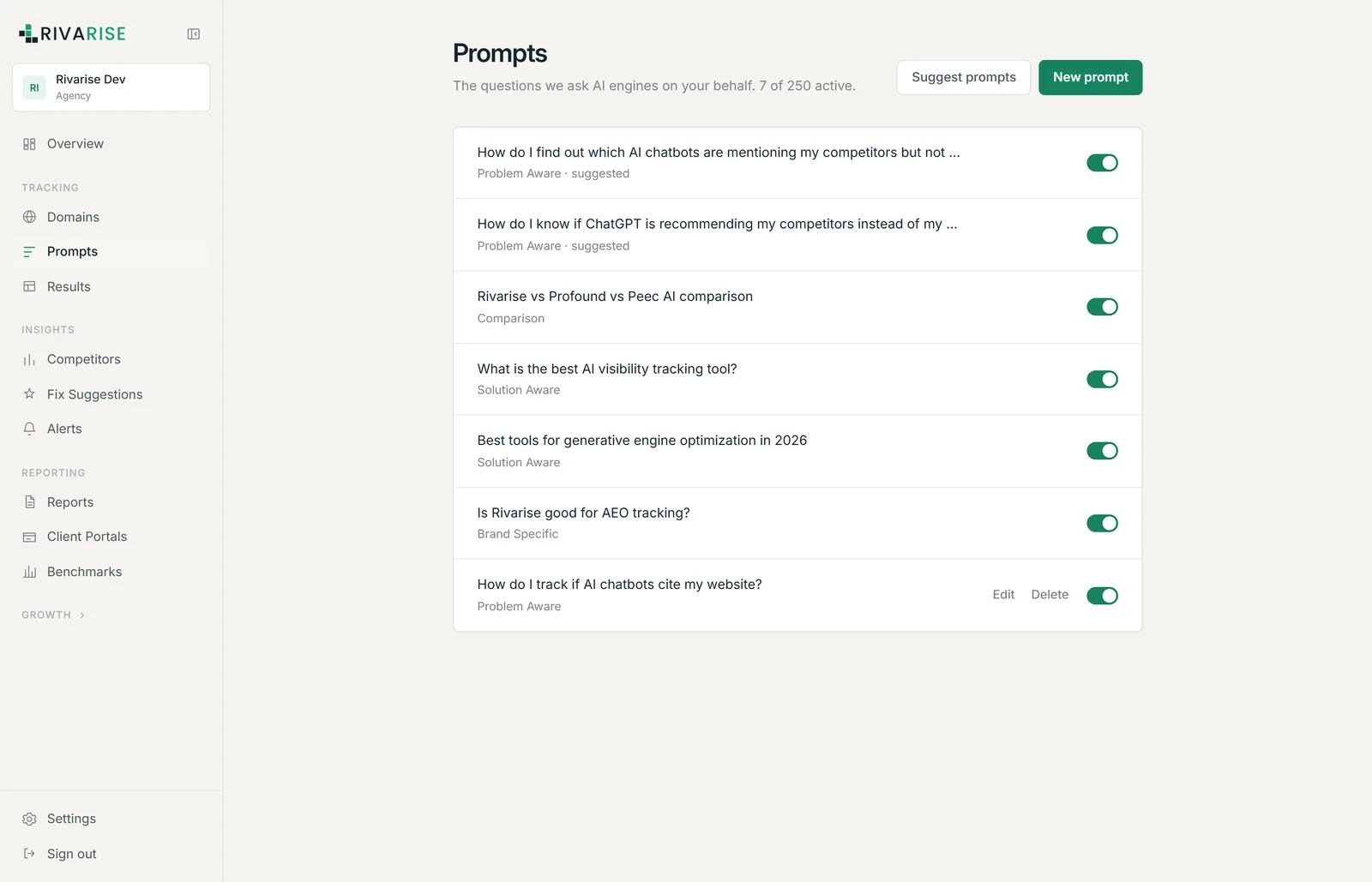Viewport: 1372px width, 882px height.
Task: Click 'What is the best AI visibility tracking tool?'
Action: 607,369
